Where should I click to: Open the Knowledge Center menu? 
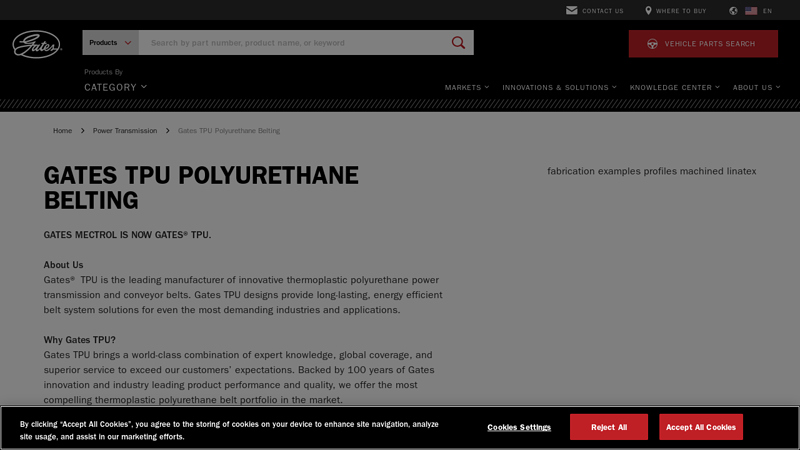tap(674, 87)
